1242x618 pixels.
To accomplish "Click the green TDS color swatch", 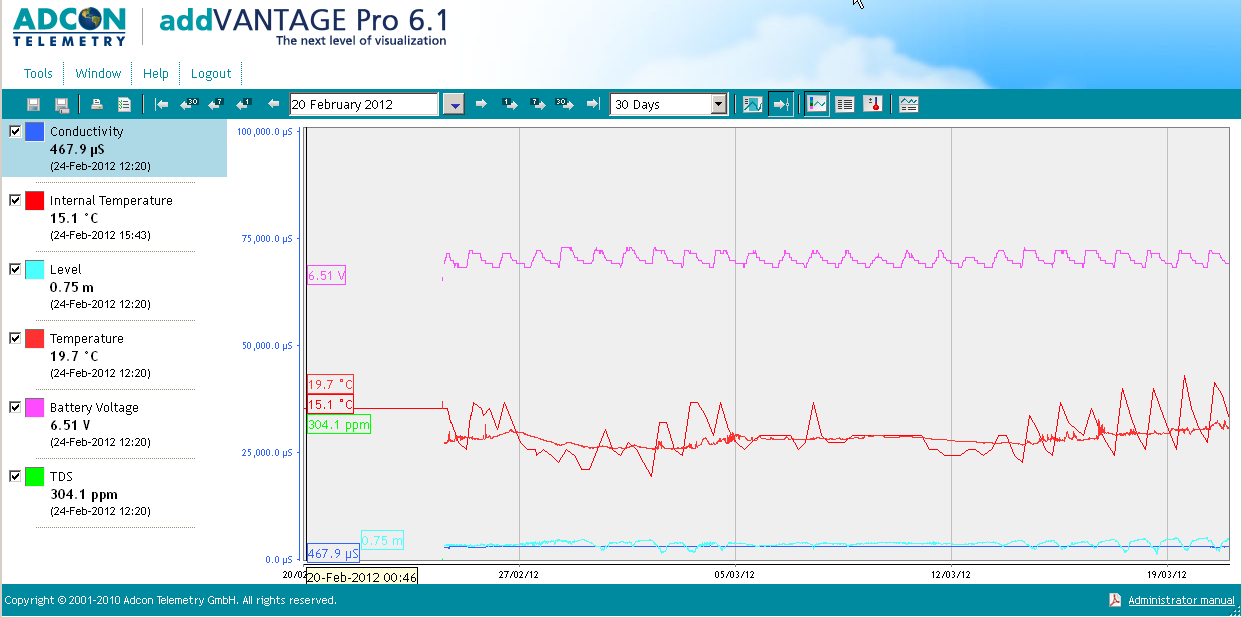I will (x=34, y=477).
